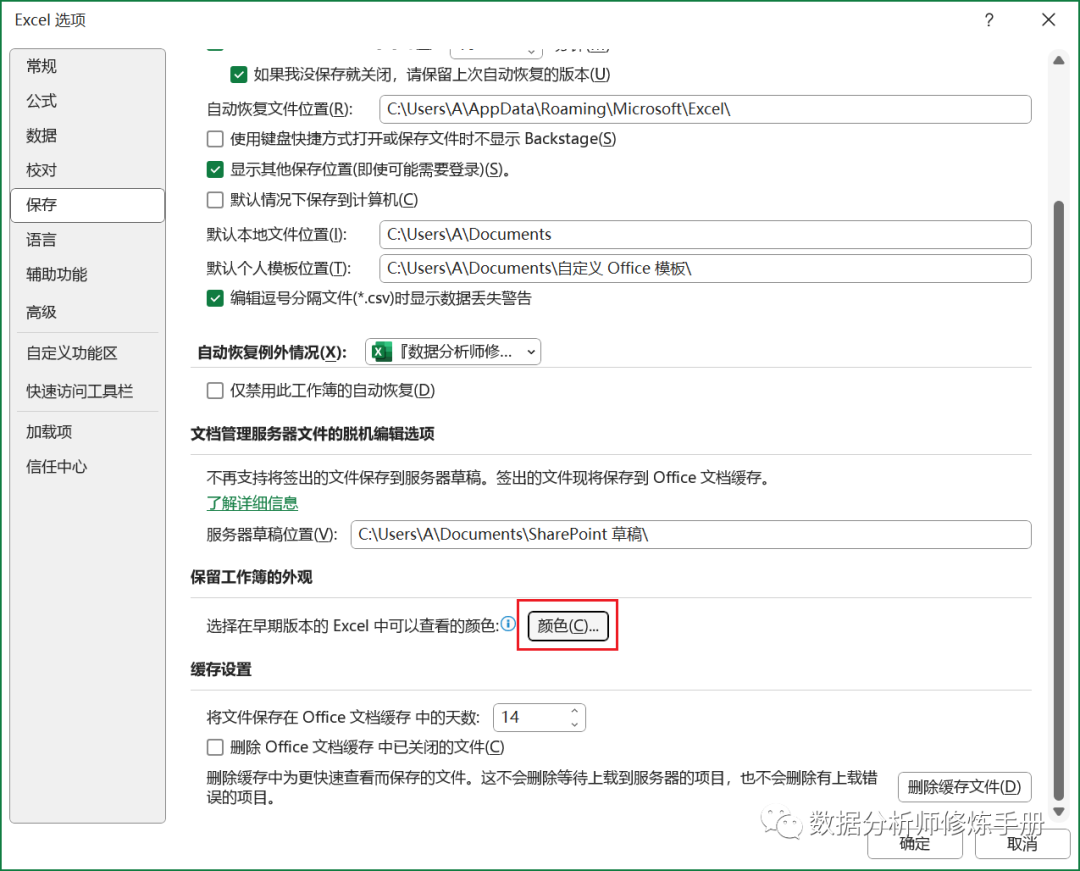Open 辅助功能 options category
The image size is (1080, 871).
tap(87, 274)
